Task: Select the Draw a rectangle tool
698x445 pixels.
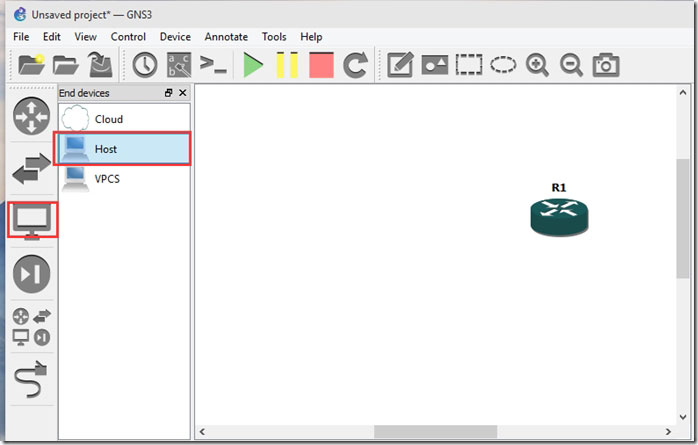Action: click(x=469, y=65)
